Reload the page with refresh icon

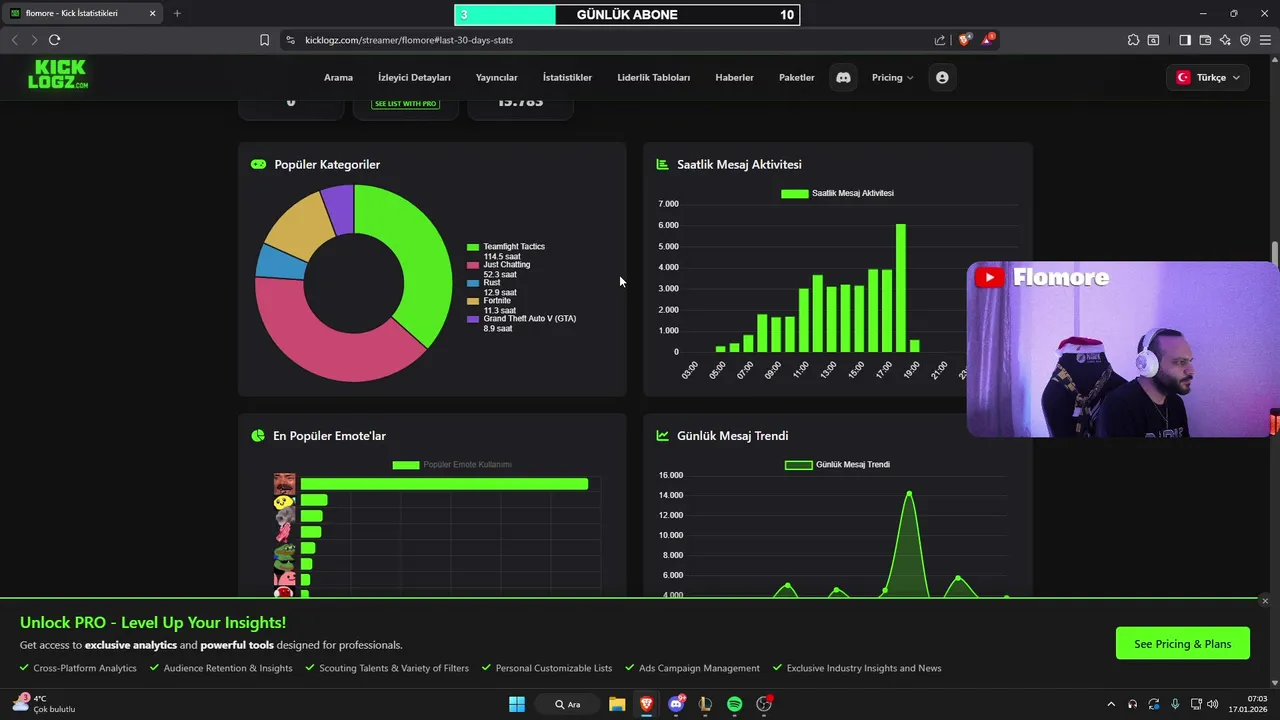pos(54,40)
